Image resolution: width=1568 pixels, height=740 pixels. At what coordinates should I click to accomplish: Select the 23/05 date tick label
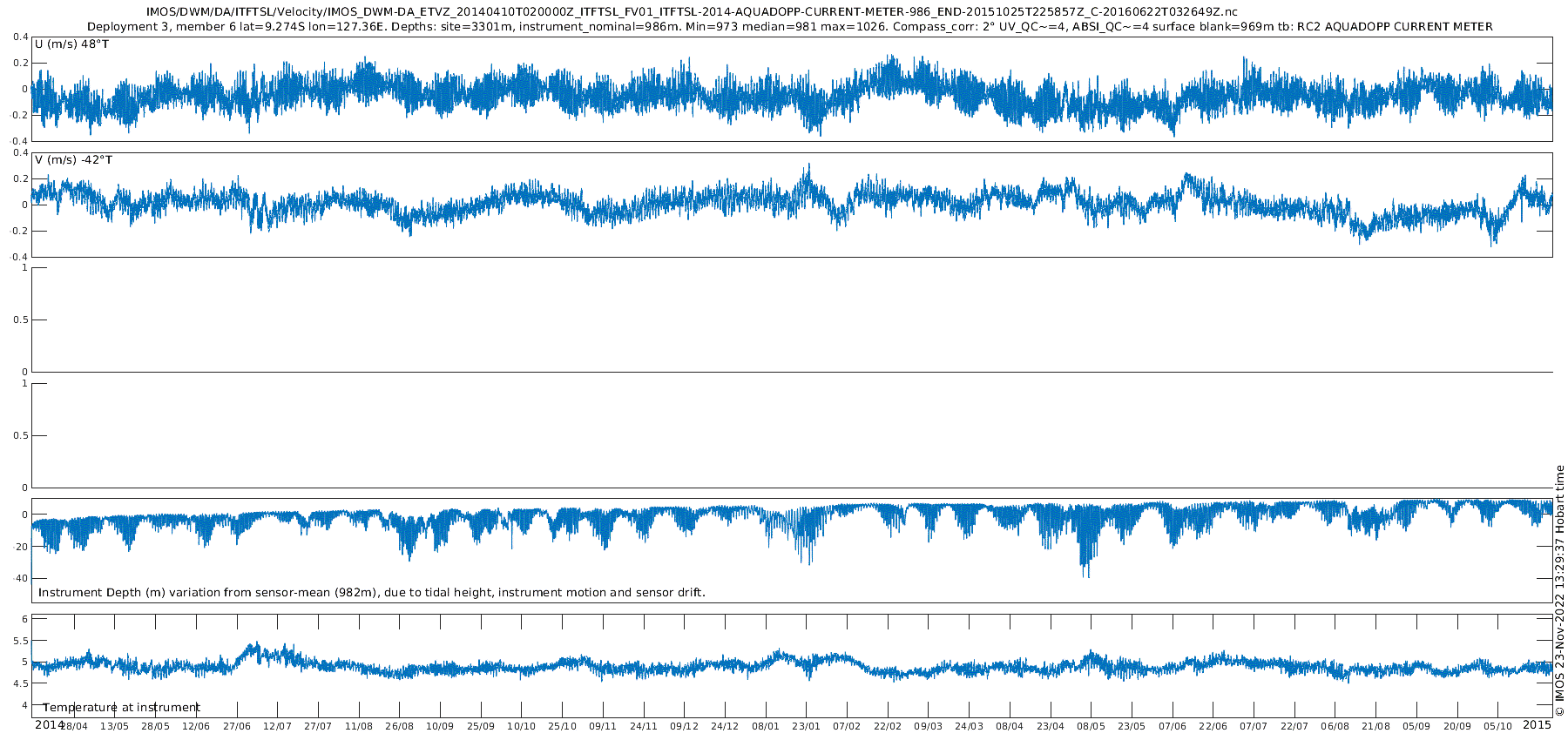(1132, 727)
